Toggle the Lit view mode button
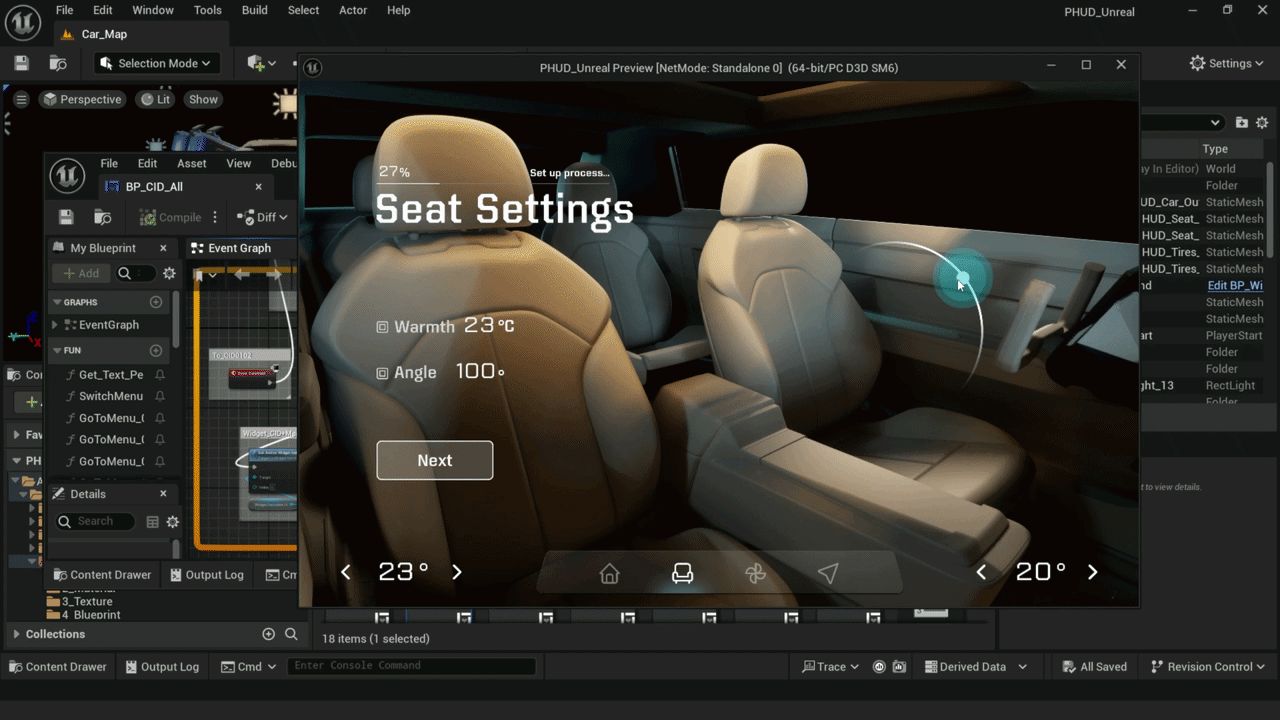Image resolution: width=1280 pixels, height=720 pixels. [155, 99]
